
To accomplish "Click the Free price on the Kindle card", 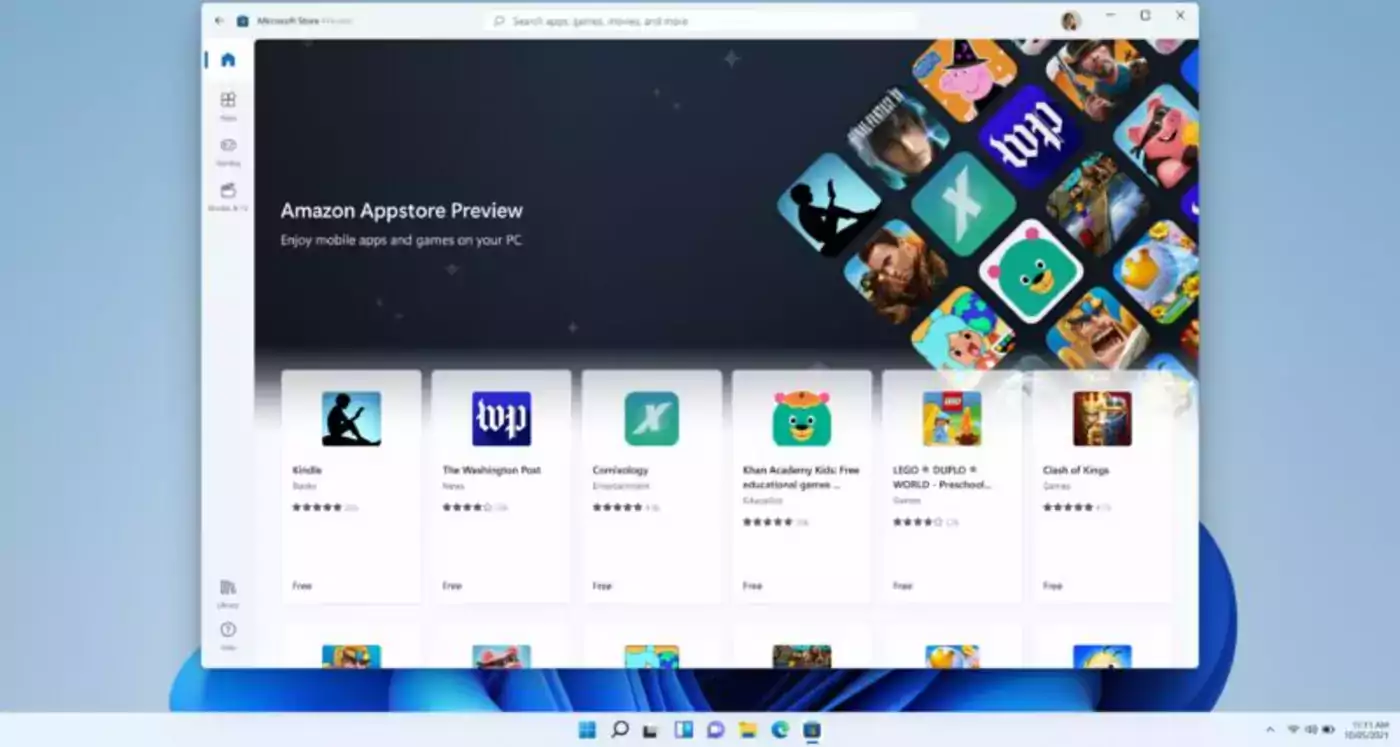I will tap(302, 586).
